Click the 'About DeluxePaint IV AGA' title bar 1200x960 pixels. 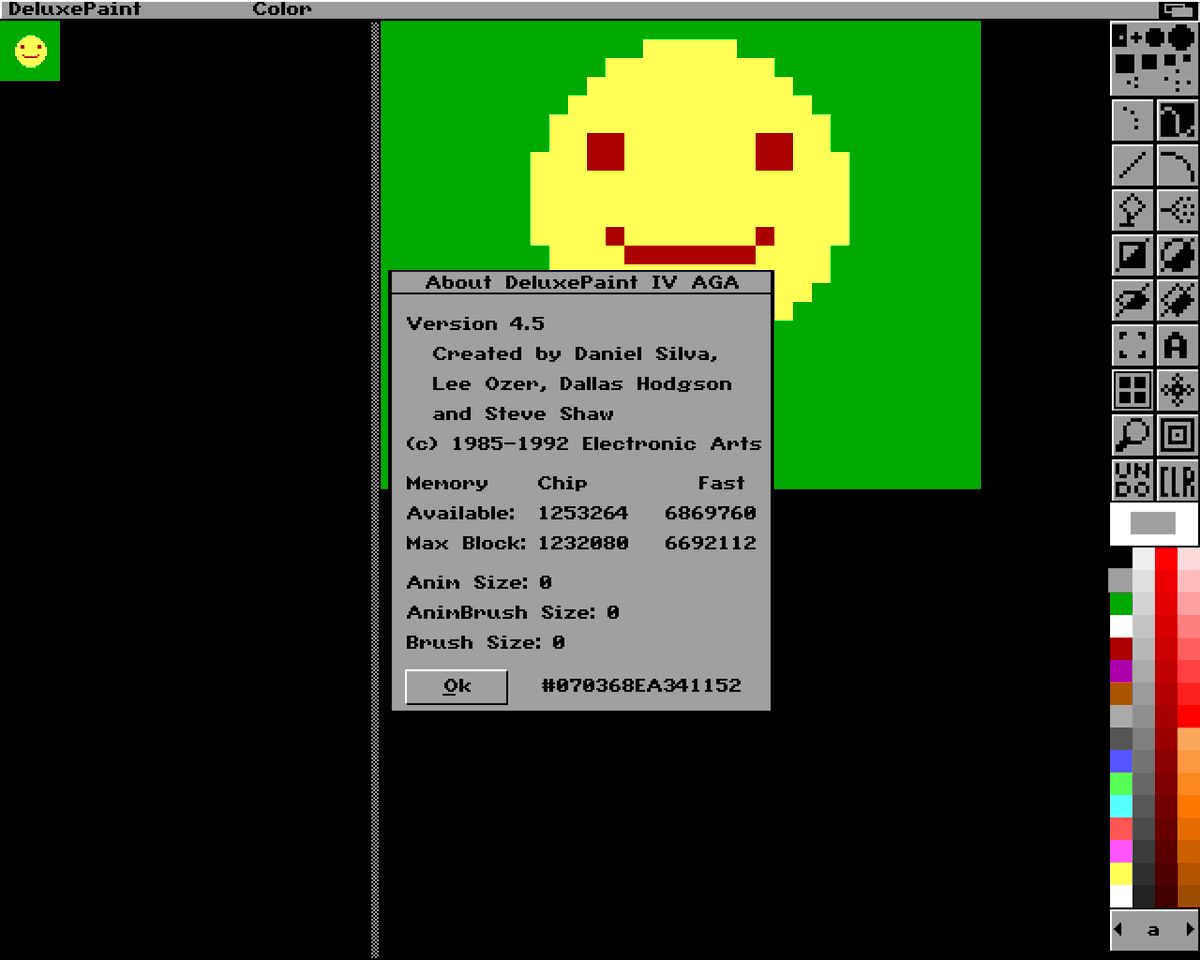tap(581, 282)
